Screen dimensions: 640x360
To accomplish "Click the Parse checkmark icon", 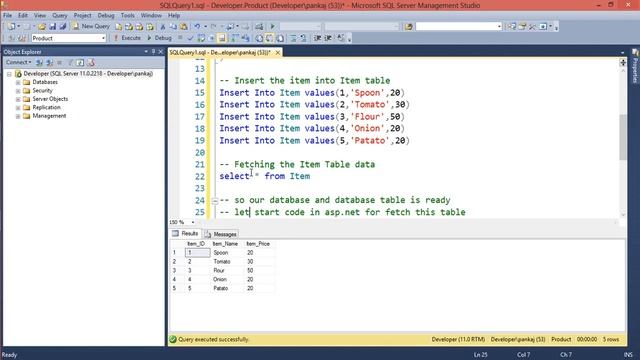I will (190, 38).
